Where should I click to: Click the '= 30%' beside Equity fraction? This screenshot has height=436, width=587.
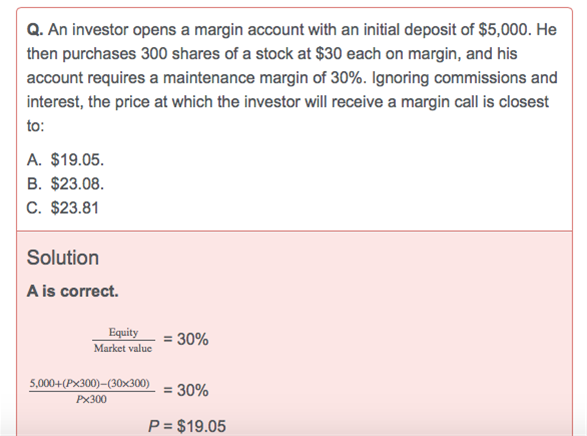point(186,339)
